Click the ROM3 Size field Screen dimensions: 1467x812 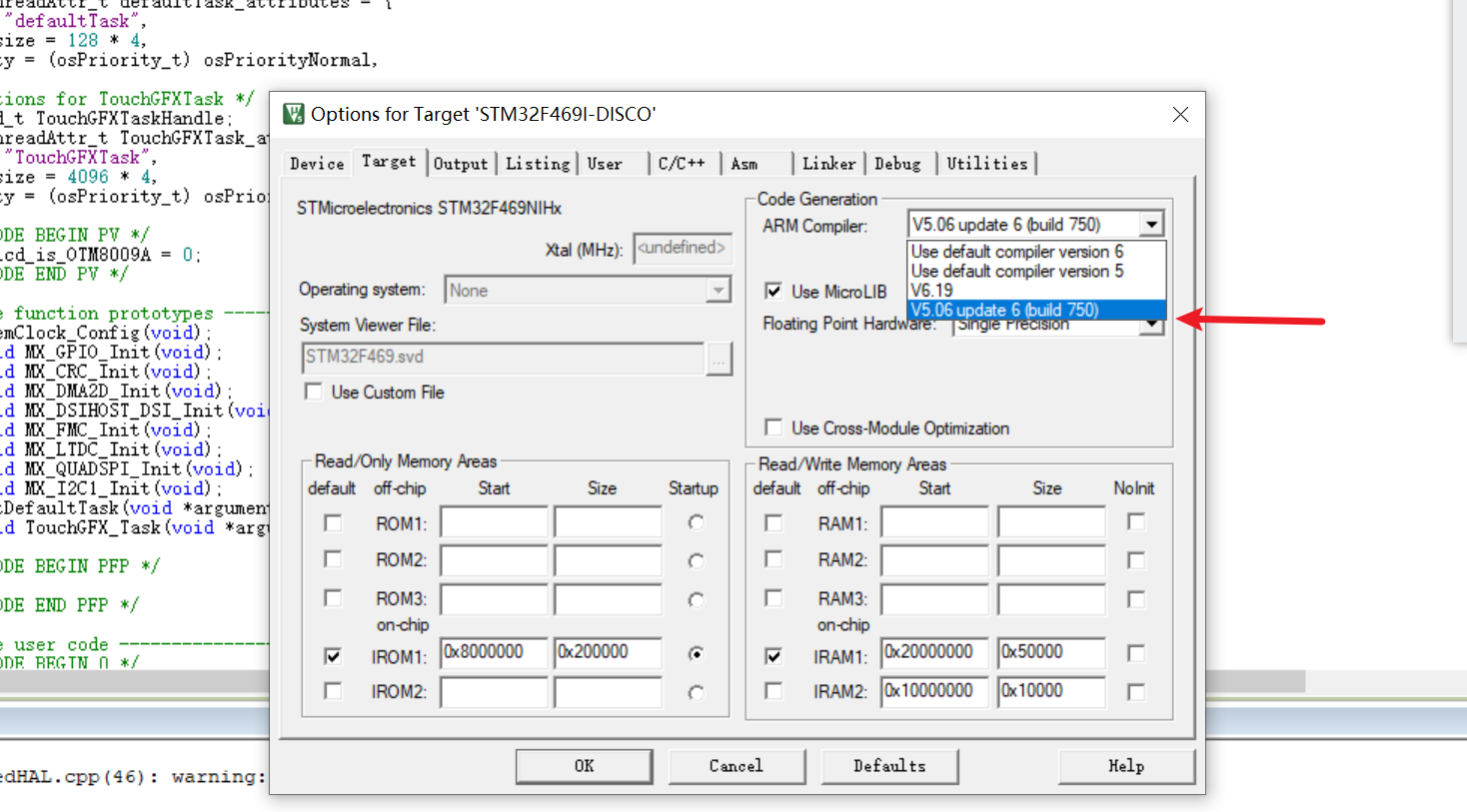tap(609, 599)
